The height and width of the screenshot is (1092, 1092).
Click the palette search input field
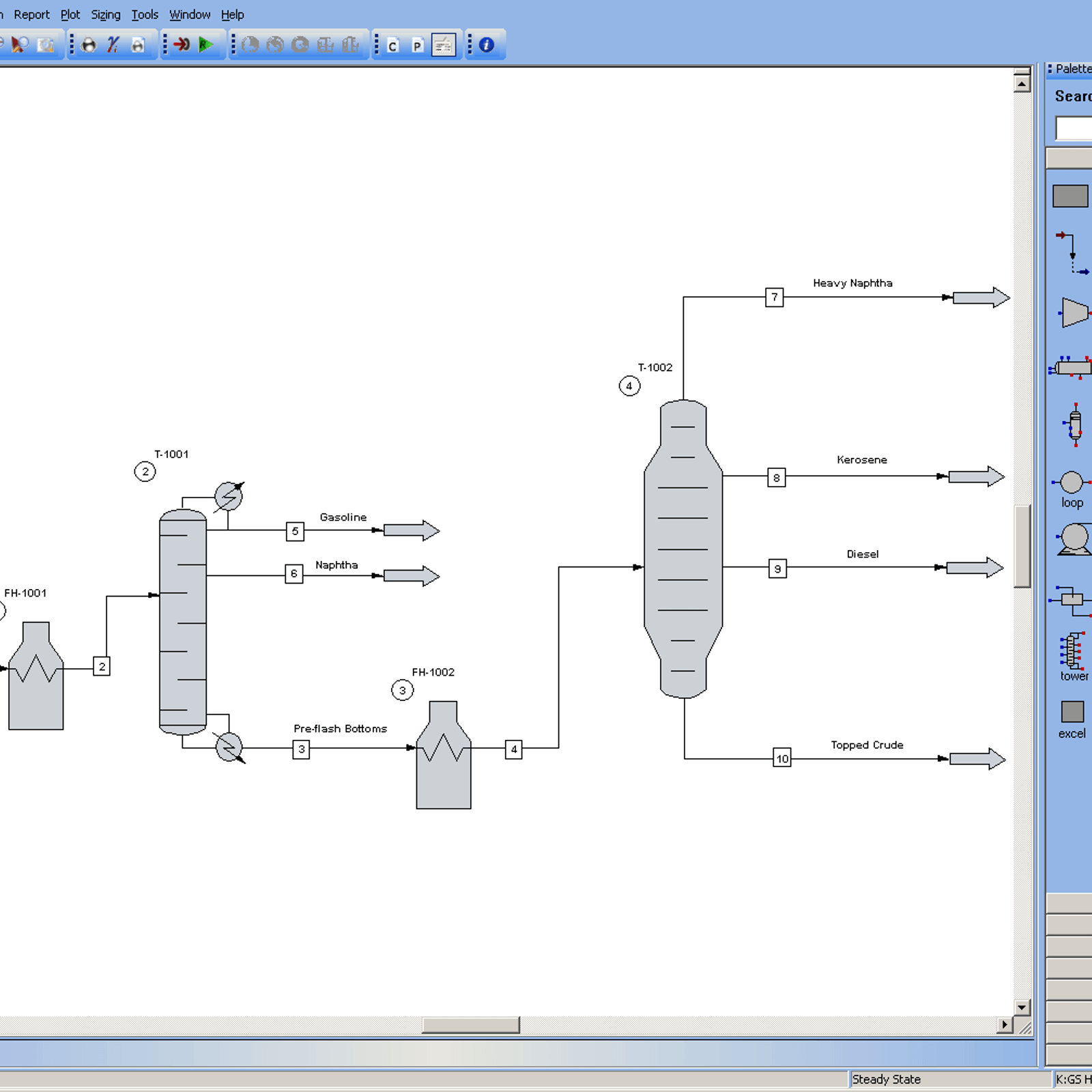(1074, 128)
